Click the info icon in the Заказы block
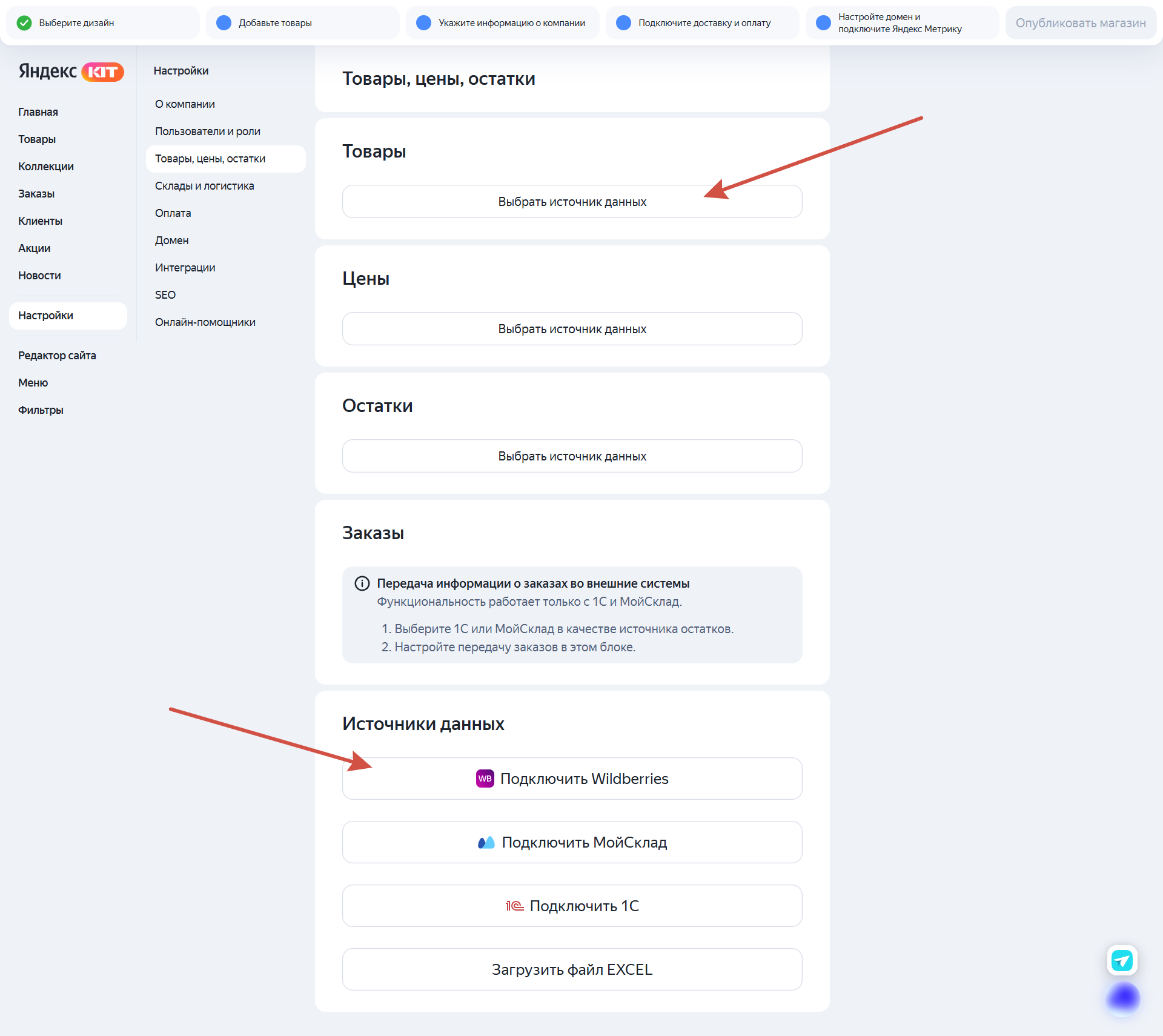This screenshot has height=1036, width=1163. 362,583
